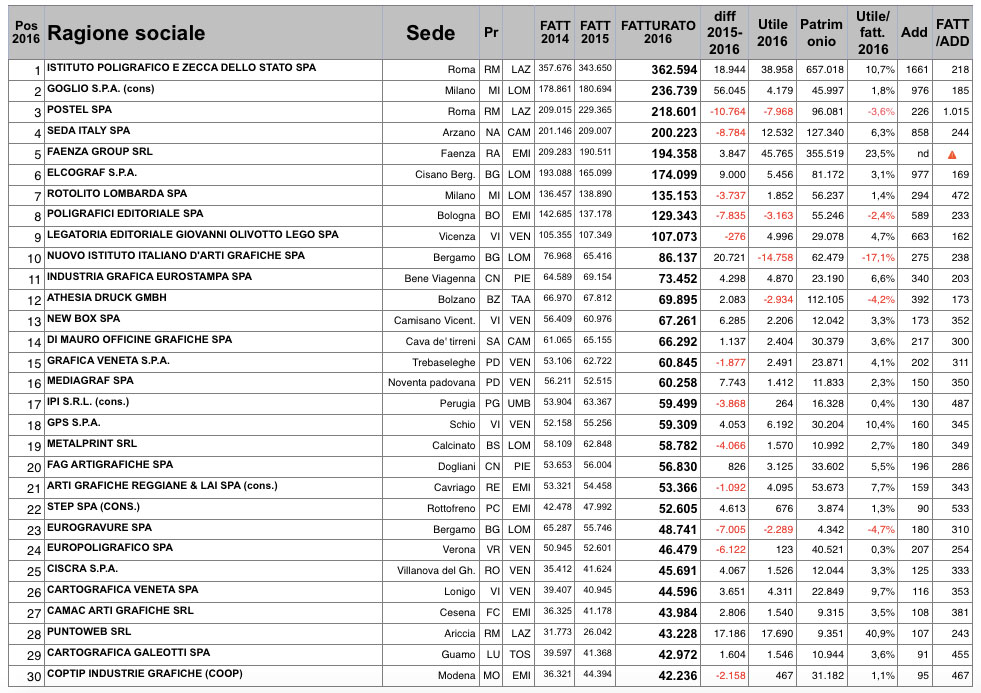Image resolution: width=981 pixels, height=693 pixels.
Task: Select "INDUSTRIA GRAFICA EUROSTAMPA SPA" company name
Action: 150,276
